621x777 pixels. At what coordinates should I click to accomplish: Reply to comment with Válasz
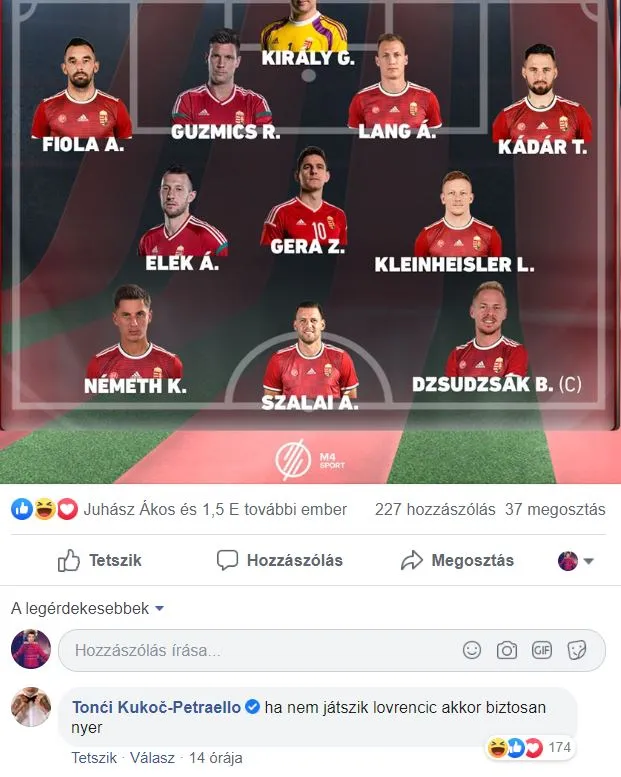(152, 758)
